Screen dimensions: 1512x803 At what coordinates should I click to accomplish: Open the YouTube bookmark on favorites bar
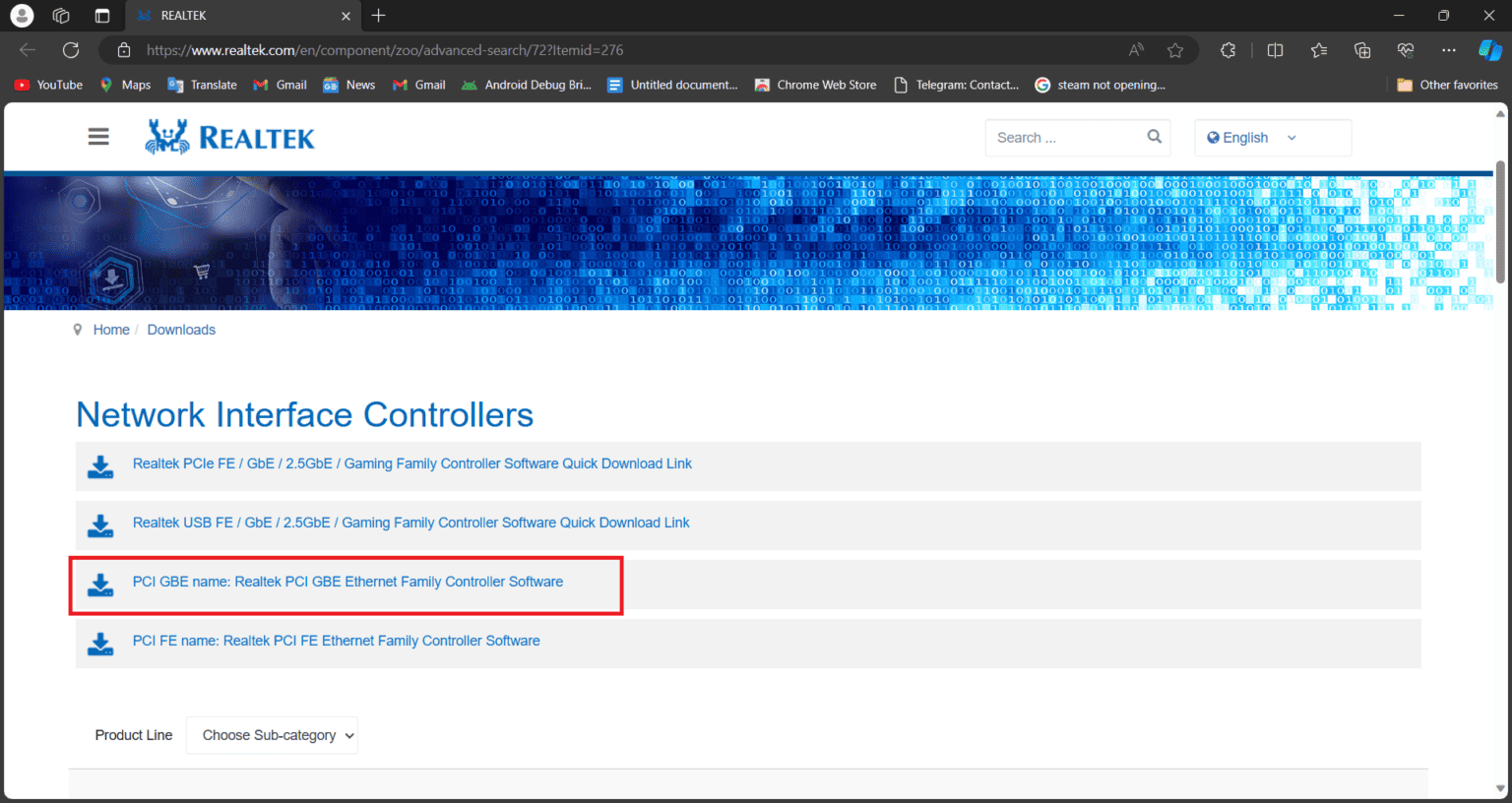pyautogui.click(x=47, y=85)
